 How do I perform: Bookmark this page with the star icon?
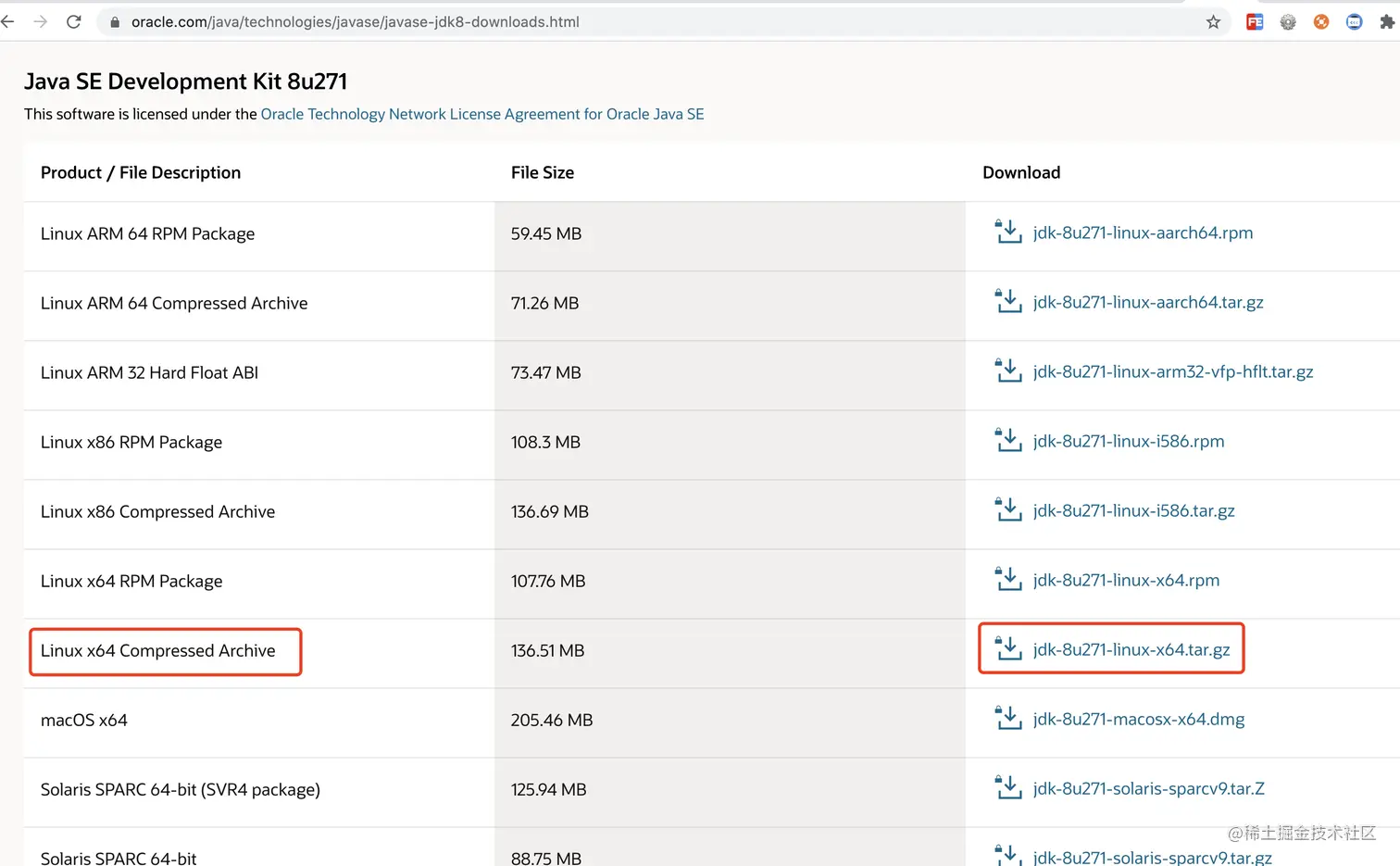(1213, 22)
